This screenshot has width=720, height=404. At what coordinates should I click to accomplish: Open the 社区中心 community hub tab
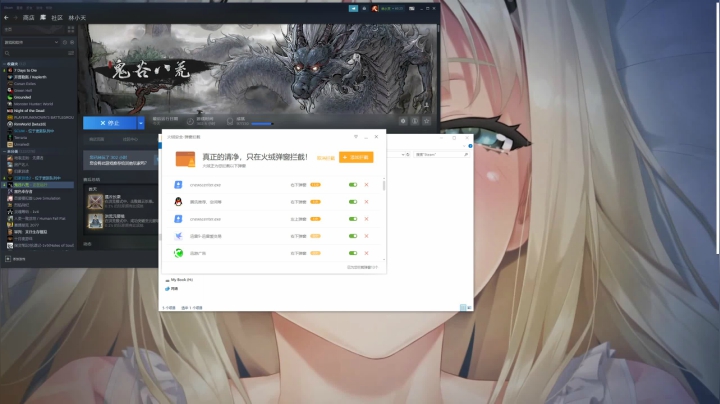(x=130, y=139)
